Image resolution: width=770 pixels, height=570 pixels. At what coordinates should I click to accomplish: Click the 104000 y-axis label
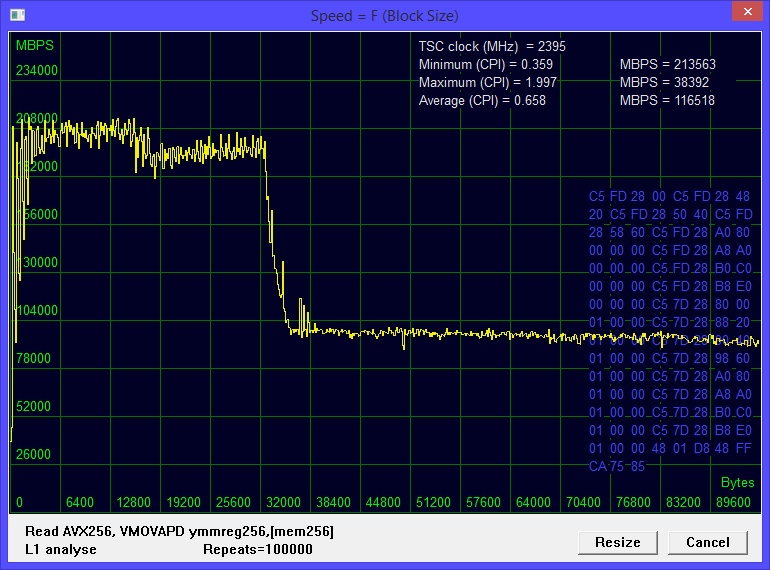pyautogui.click(x=36, y=310)
